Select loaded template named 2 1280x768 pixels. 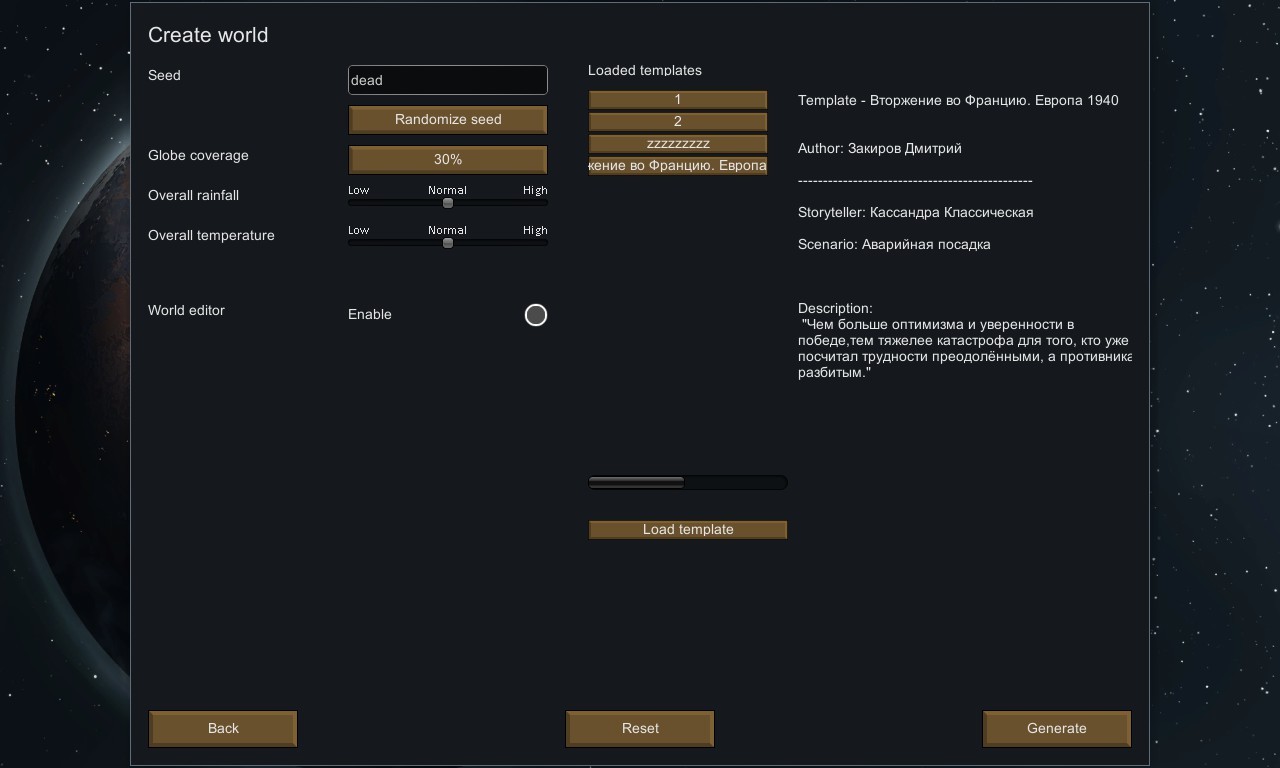677,122
